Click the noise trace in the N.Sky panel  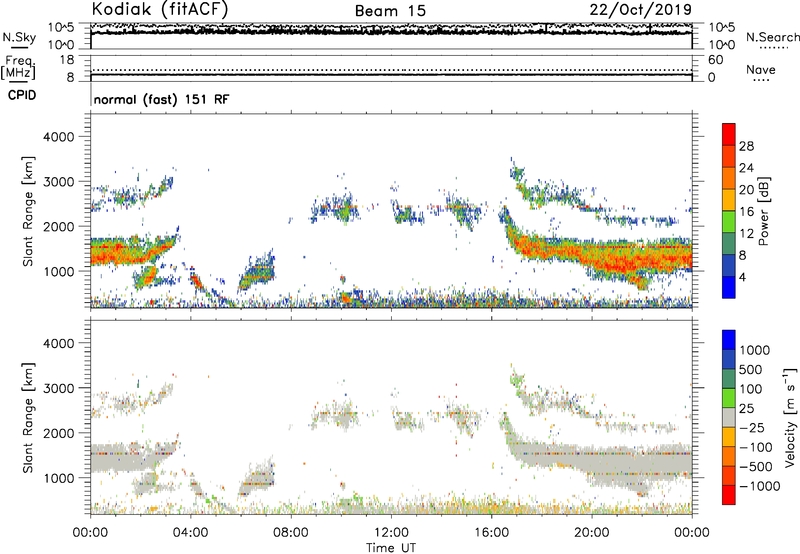391,32
